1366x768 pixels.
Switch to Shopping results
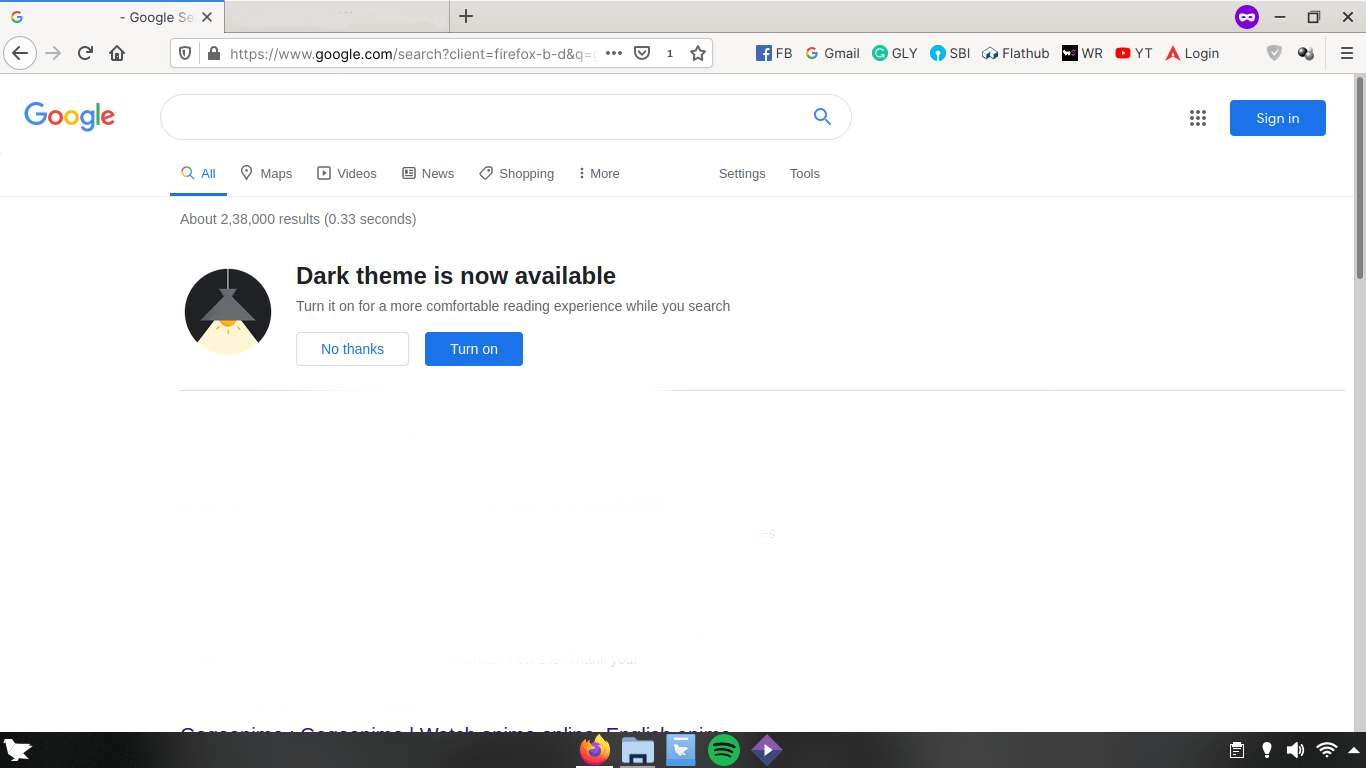pyautogui.click(x=516, y=174)
